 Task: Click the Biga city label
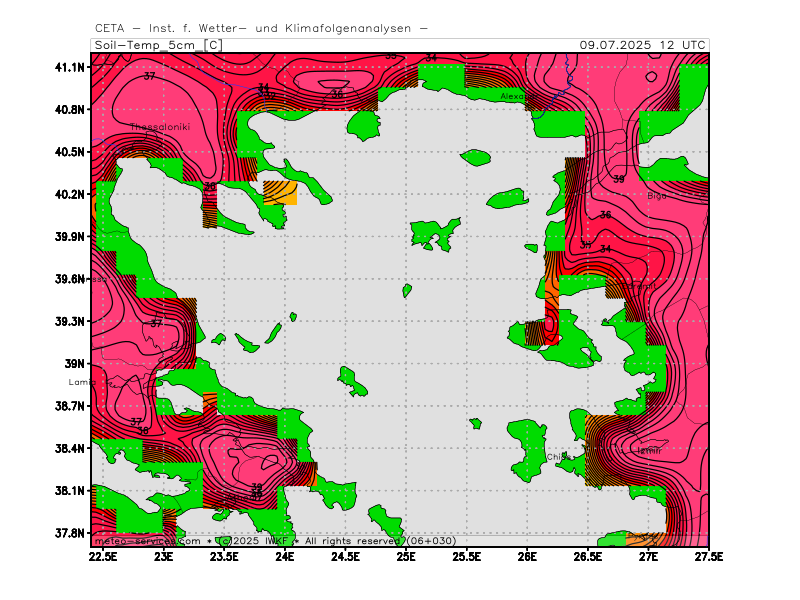point(657,196)
